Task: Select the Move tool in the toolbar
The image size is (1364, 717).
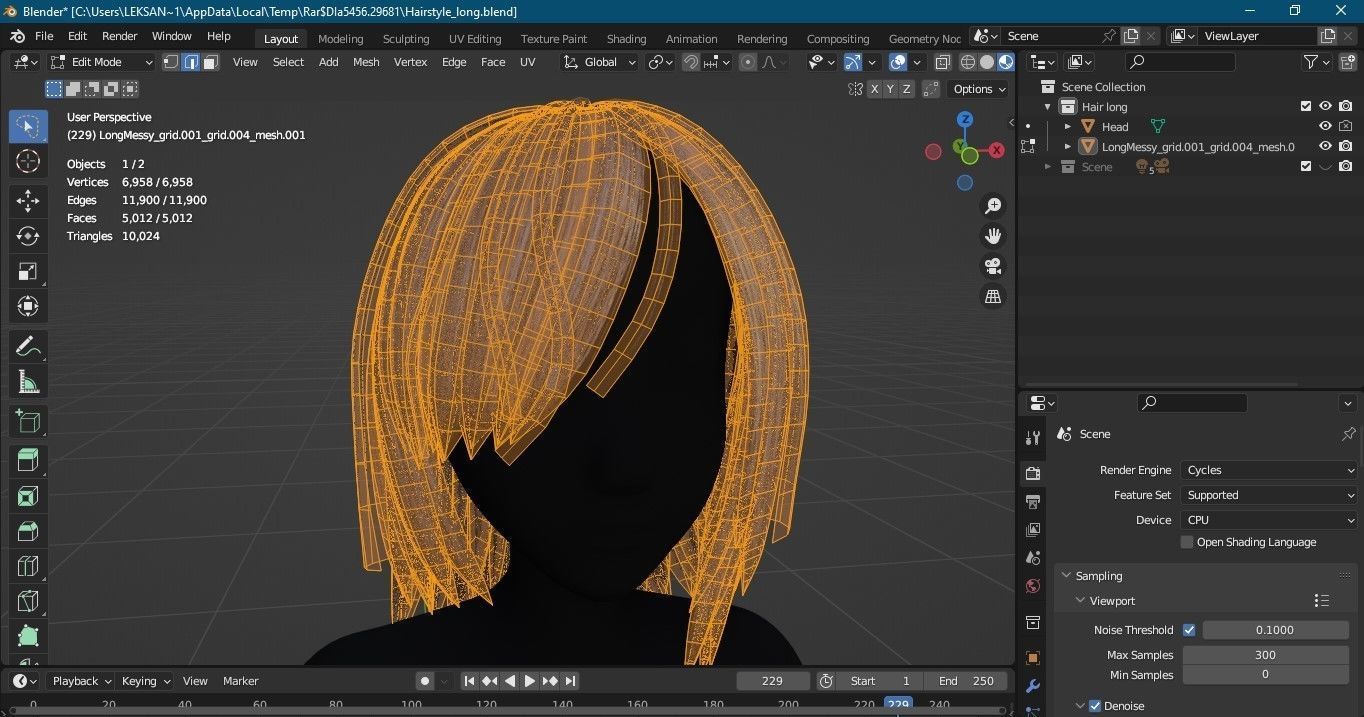Action: tap(28, 200)
